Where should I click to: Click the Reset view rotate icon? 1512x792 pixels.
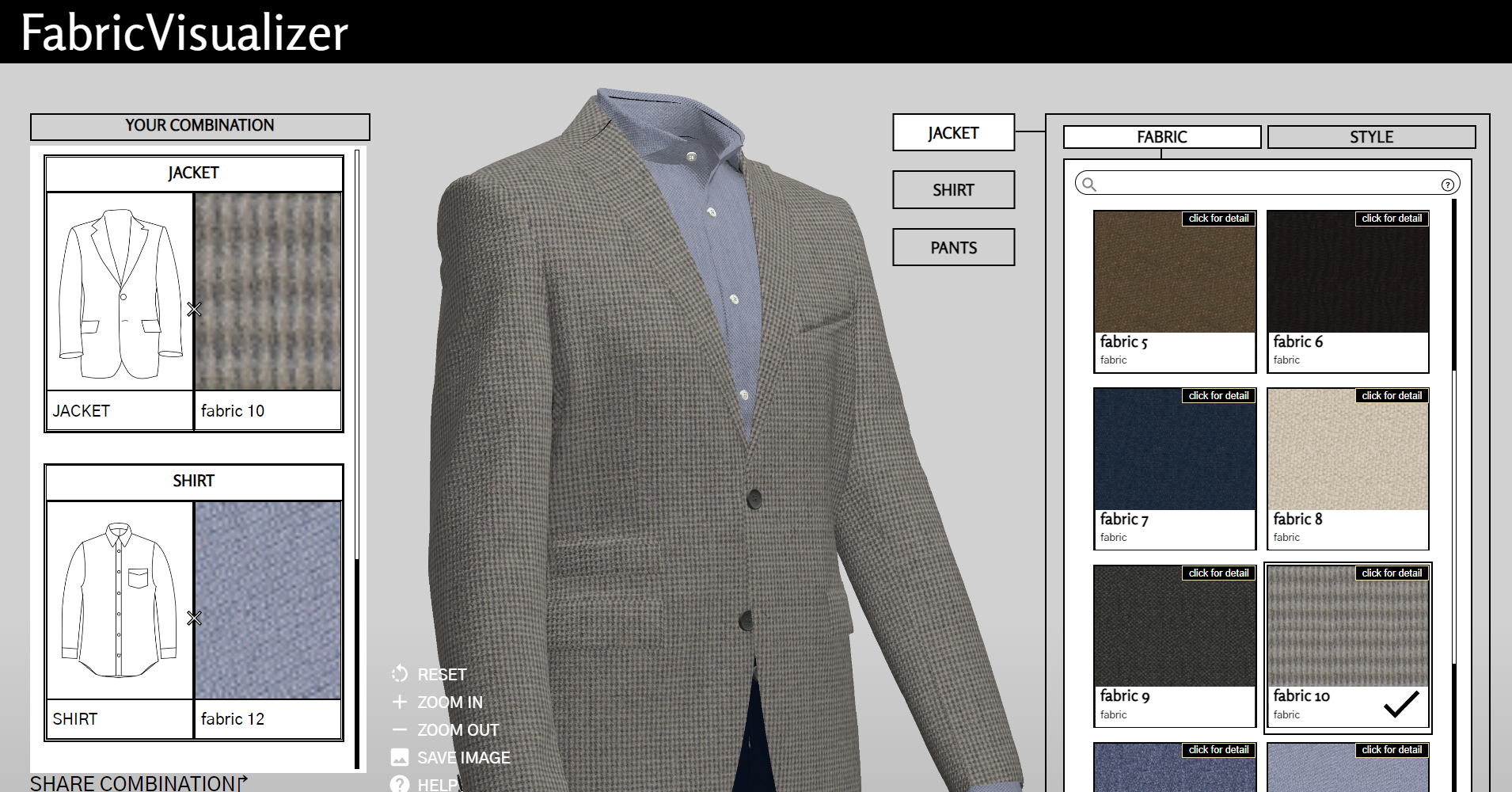pos(400,674)
